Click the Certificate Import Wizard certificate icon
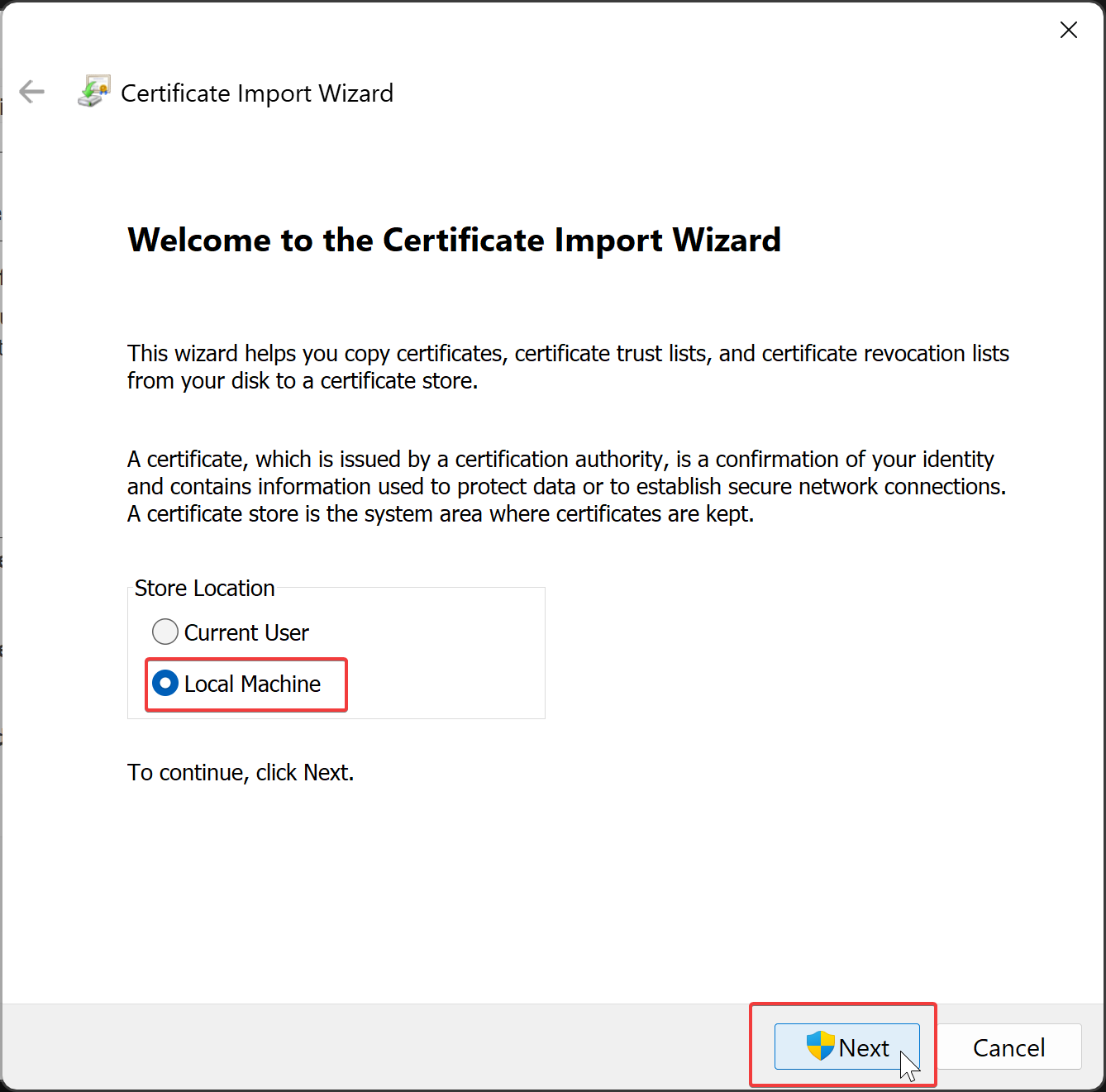 93,89
